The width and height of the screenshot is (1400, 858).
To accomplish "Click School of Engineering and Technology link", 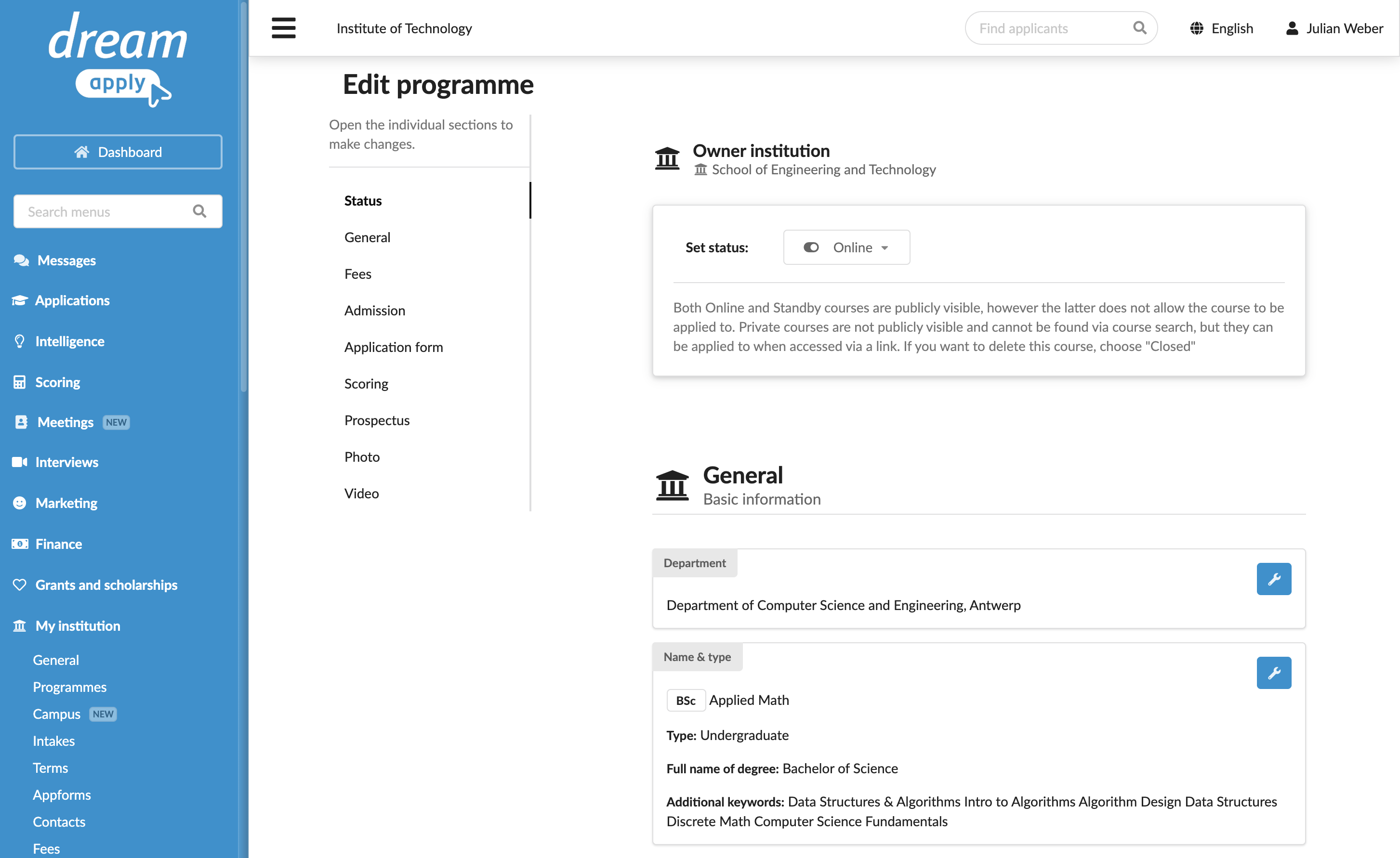I will [823, 169].
